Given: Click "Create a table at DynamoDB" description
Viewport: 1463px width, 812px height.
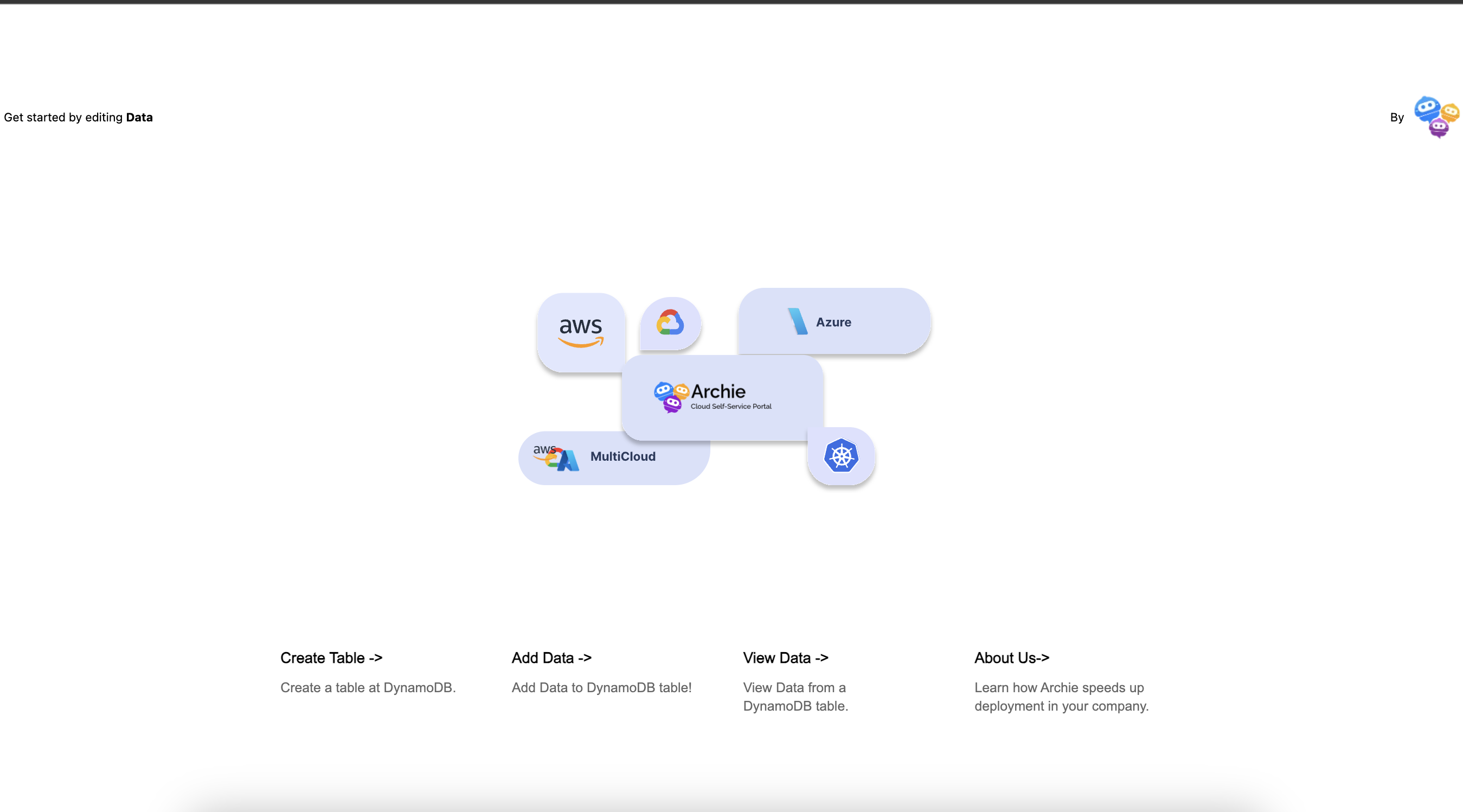Looking at the screenshot, I should (368, 688).
